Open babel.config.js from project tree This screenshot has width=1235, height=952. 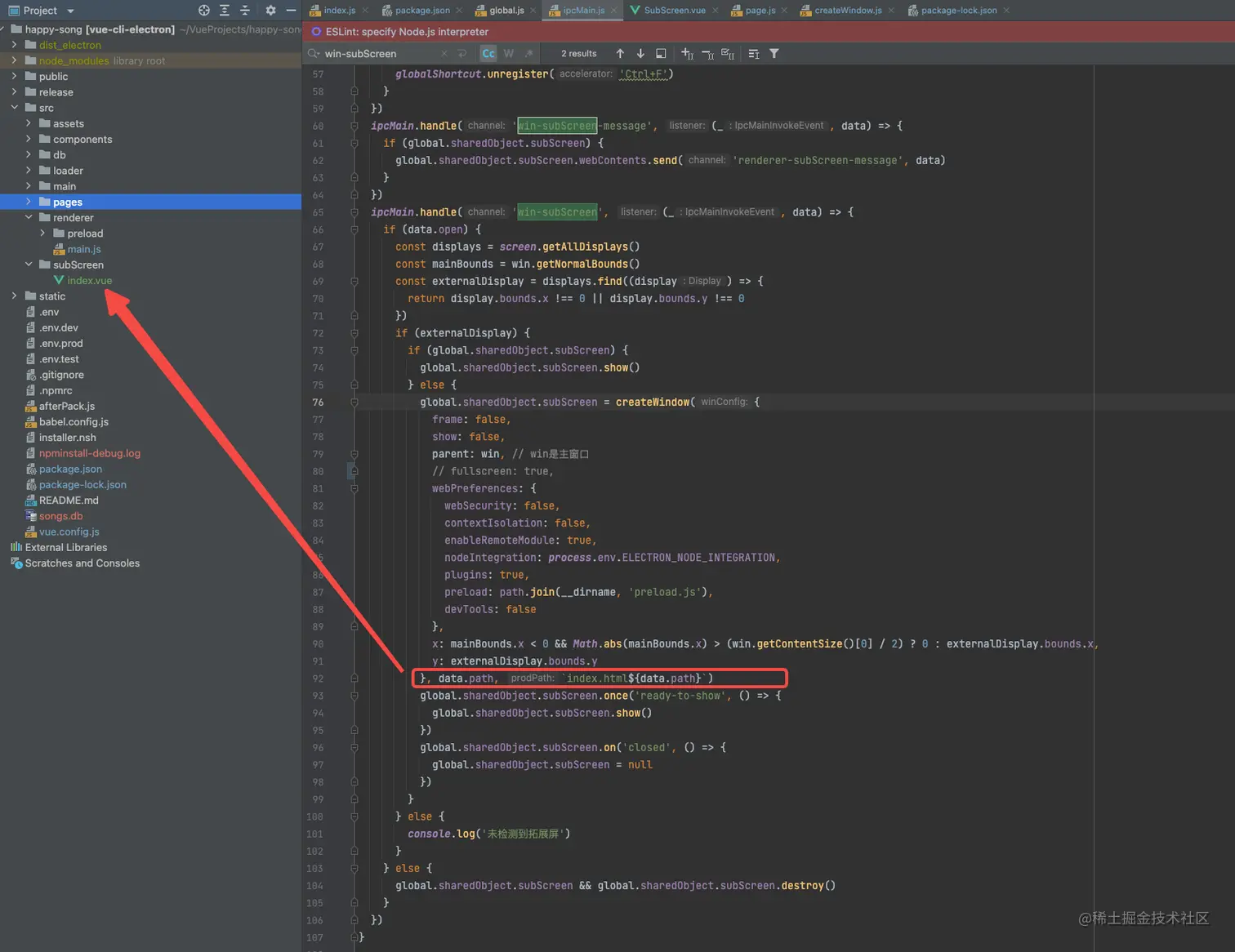pos(74,422)
